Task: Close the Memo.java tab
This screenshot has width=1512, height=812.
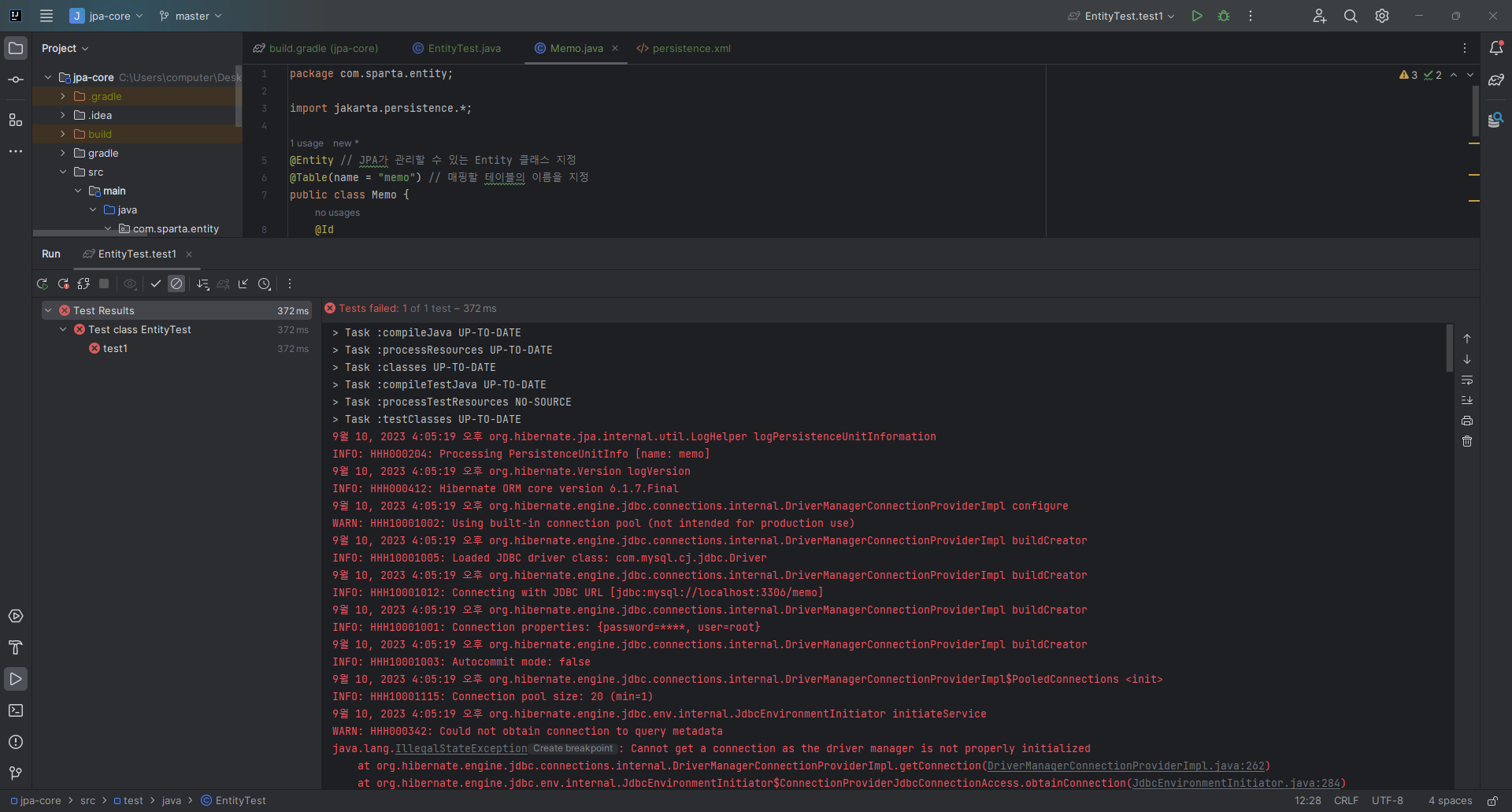Action: tap(615, 48)
